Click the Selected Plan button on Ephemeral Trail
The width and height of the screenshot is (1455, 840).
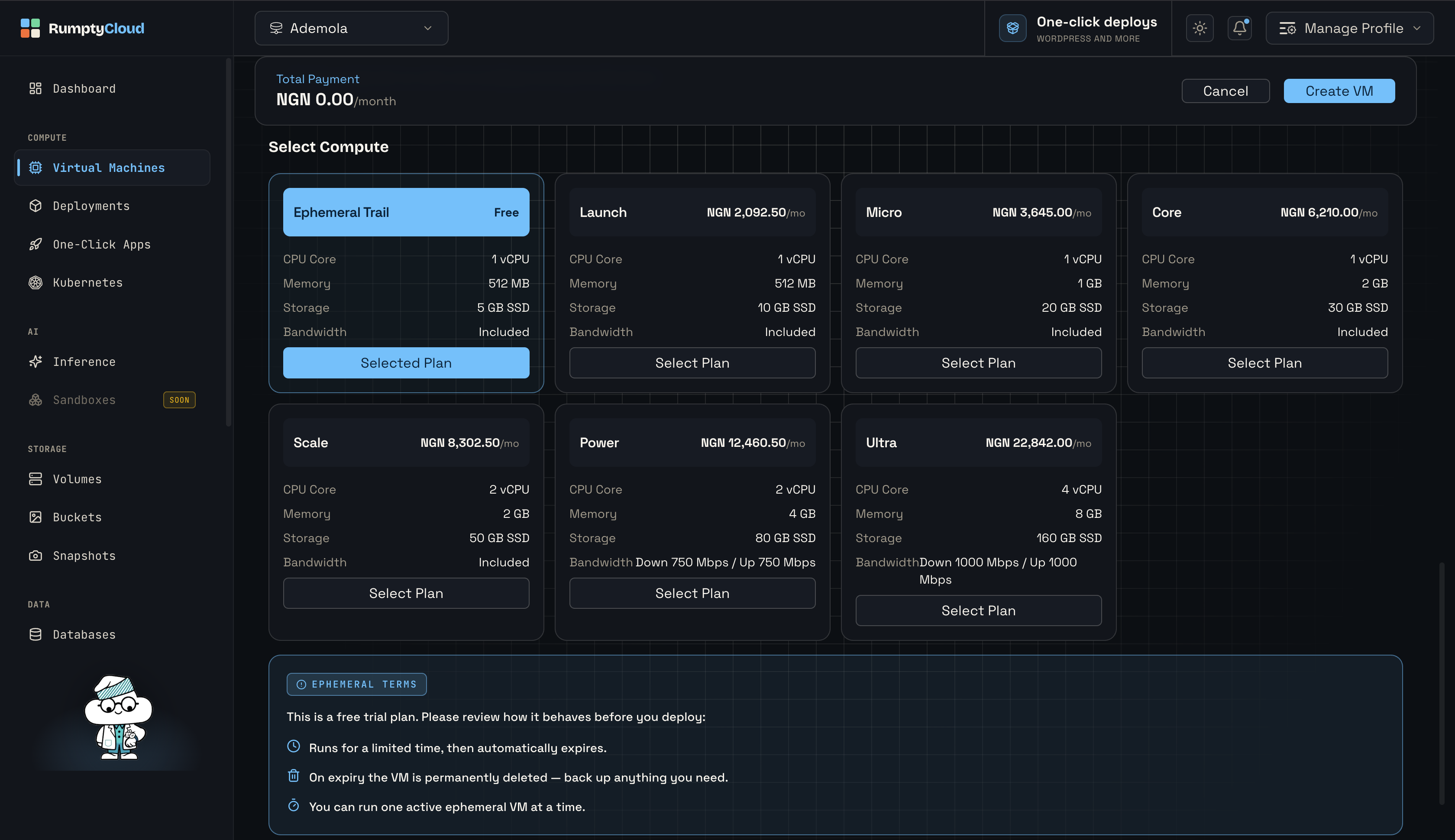coord(406,363)
